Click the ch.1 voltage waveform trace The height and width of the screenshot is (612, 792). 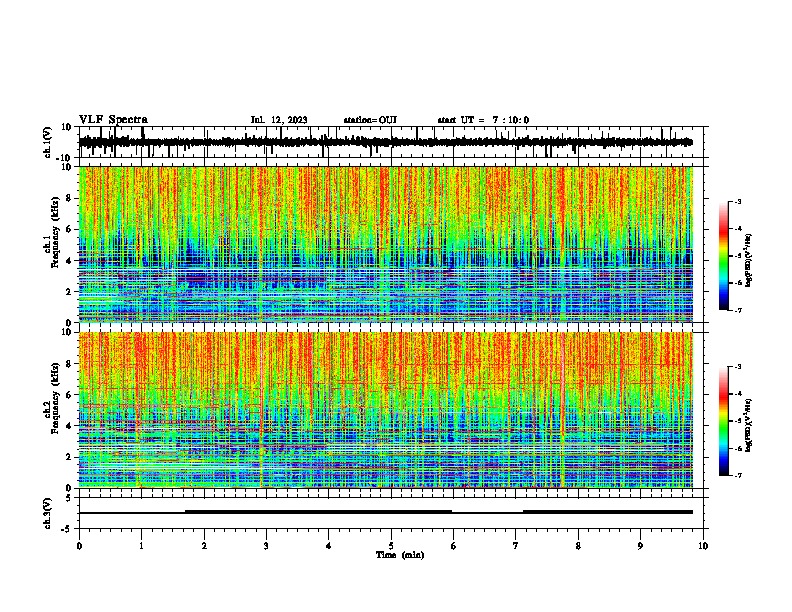click(385, 142)
